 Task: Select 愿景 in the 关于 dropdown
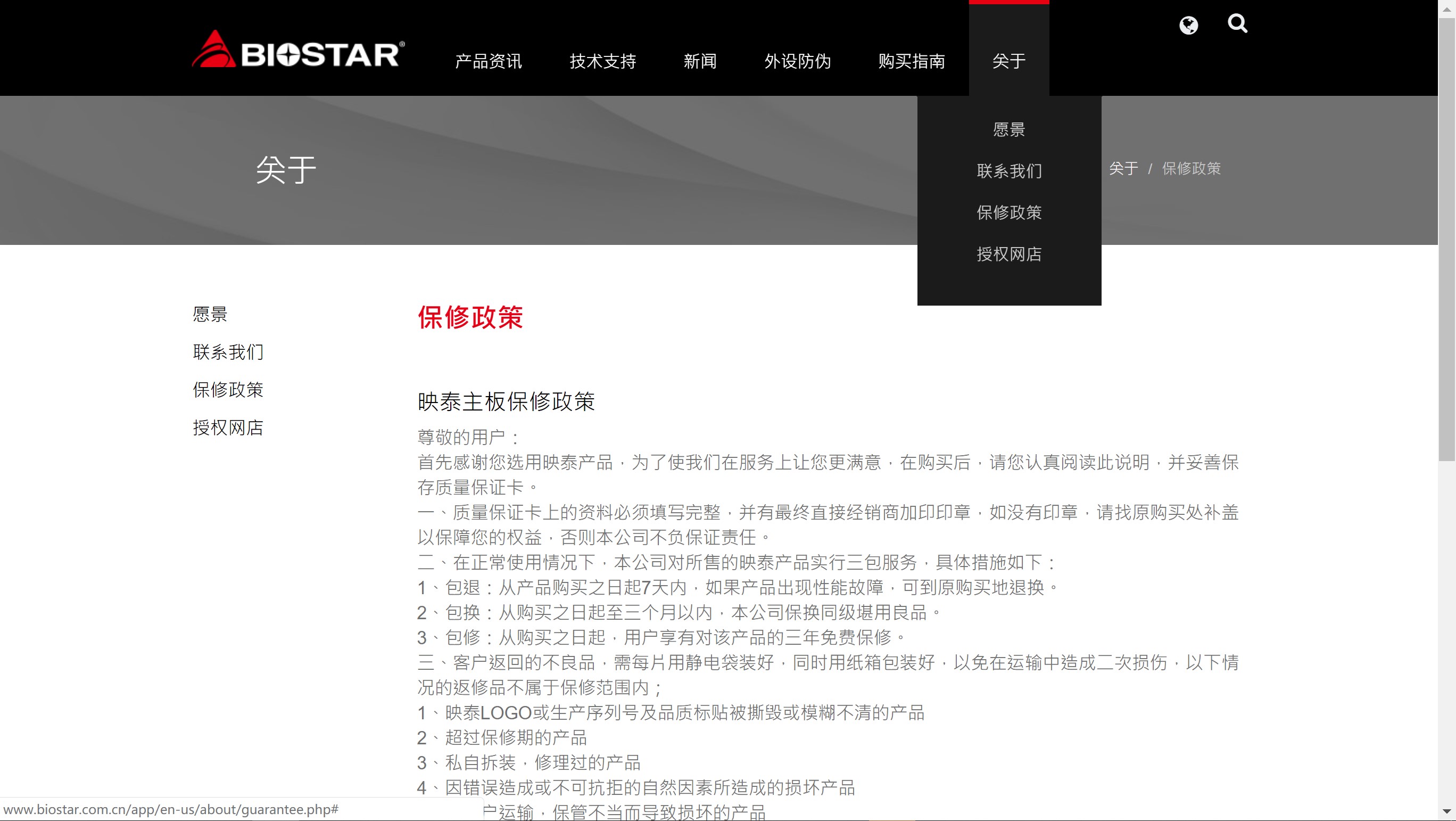pyautogui.click(x=1009, y=129)
